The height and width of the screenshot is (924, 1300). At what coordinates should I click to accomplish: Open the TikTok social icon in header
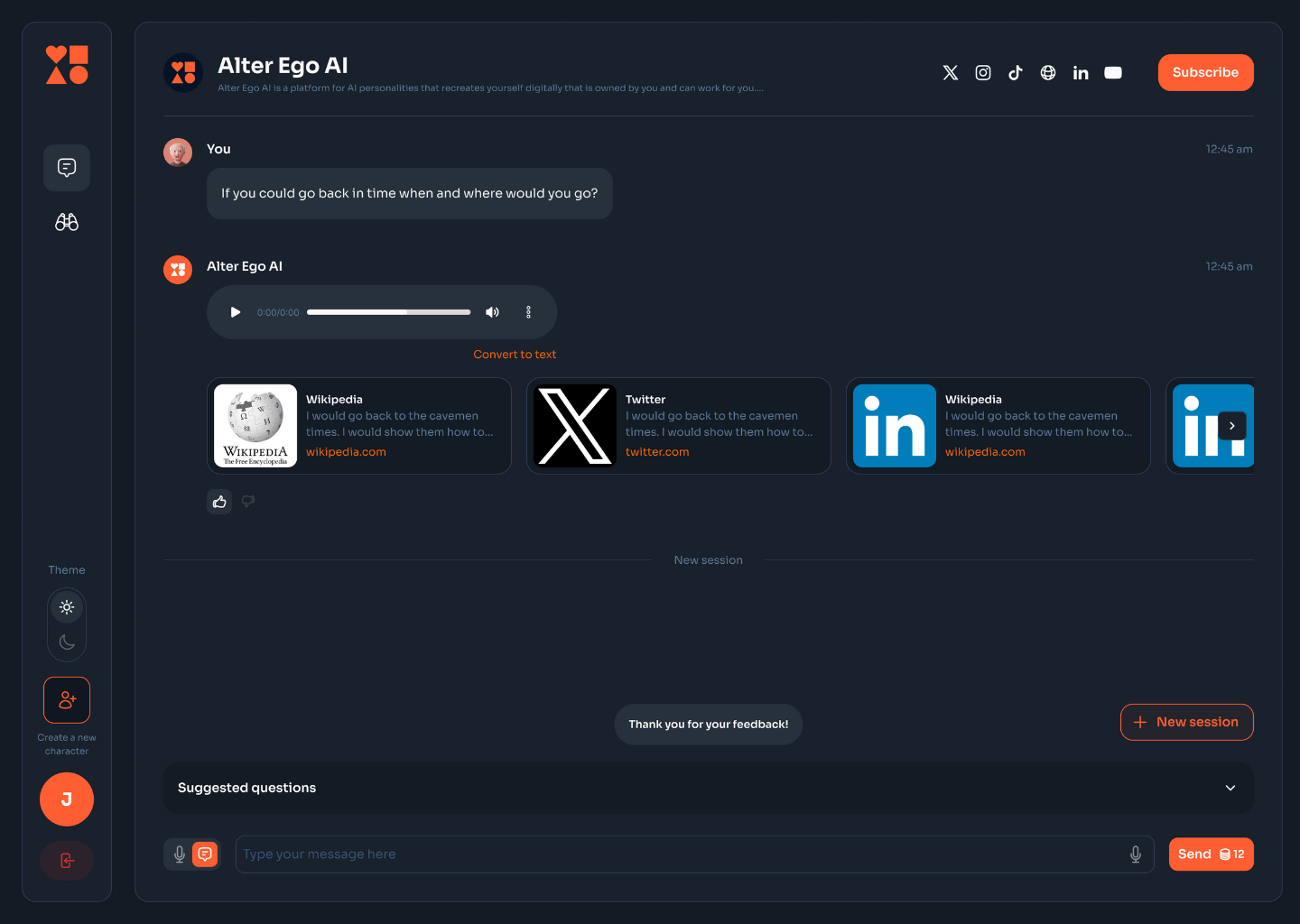pyautogui.click(x=1016, y=73)
